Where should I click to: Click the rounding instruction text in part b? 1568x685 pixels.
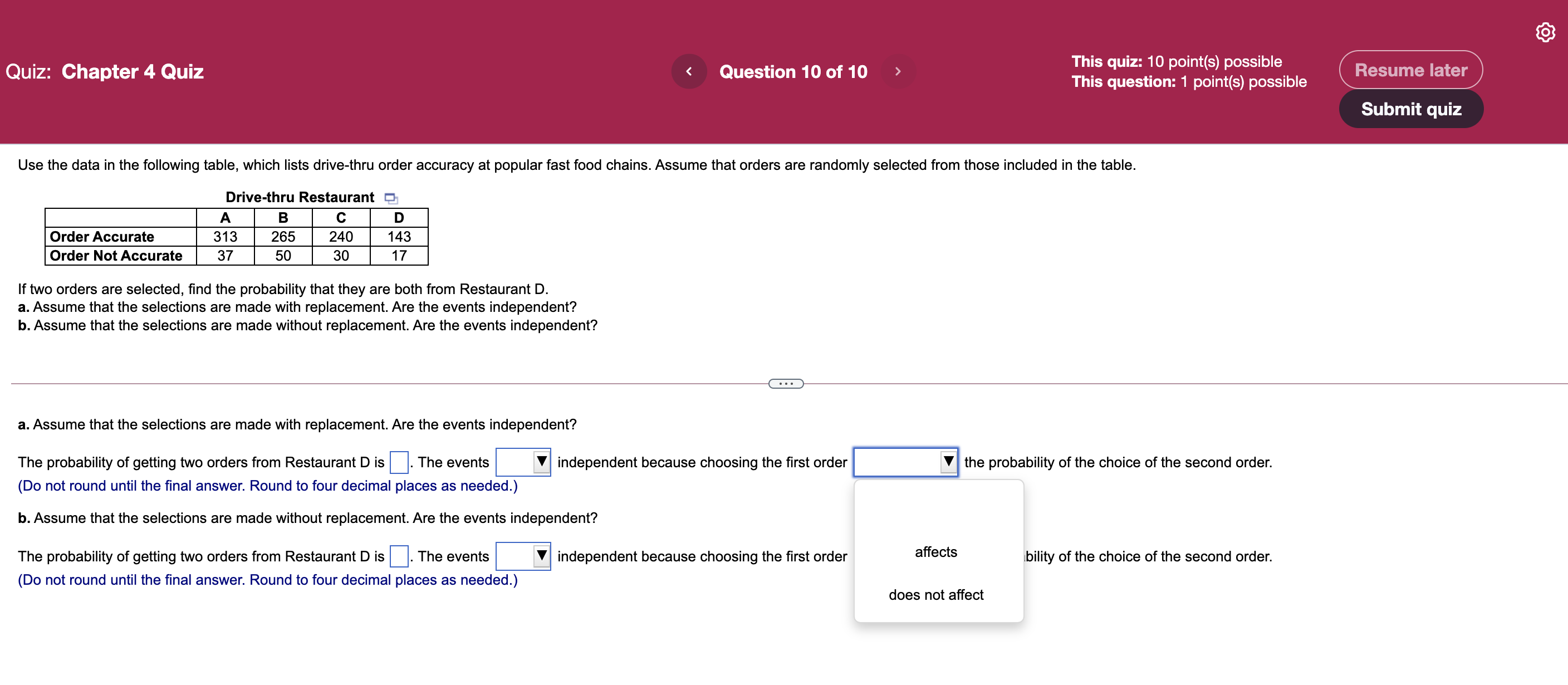point(268,580)
